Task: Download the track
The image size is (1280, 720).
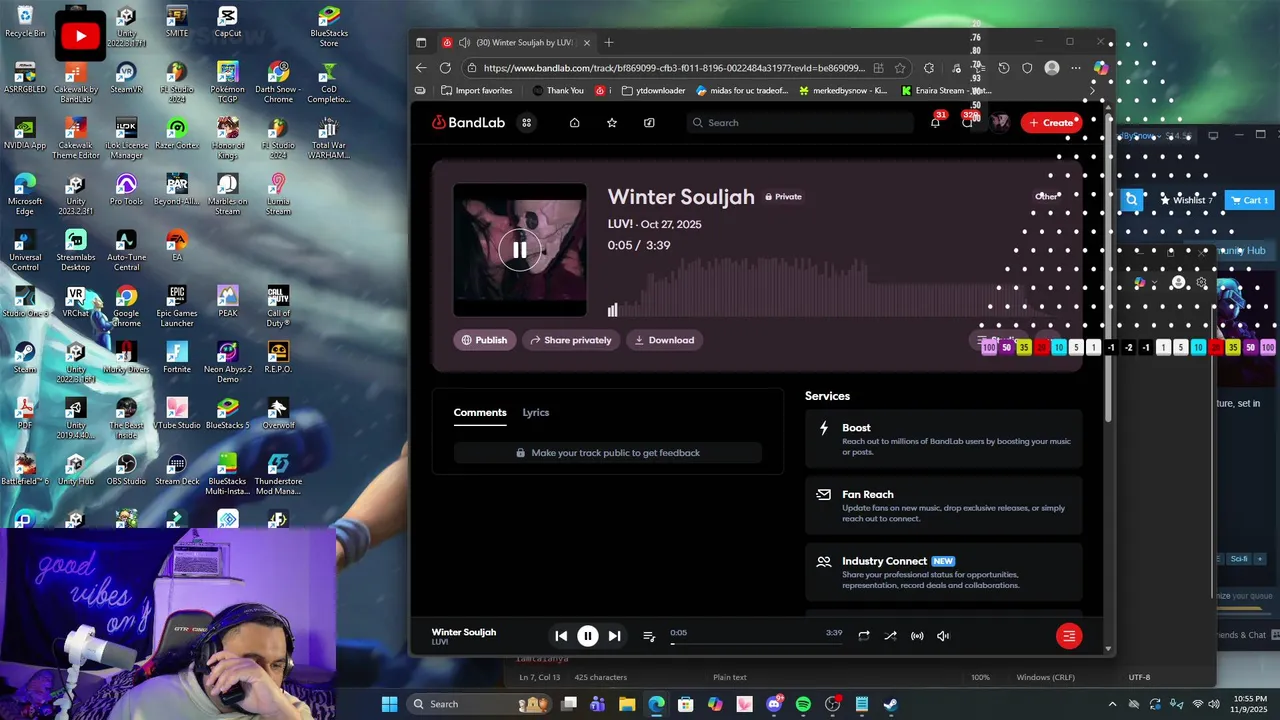Action: [x=664, y=340]
